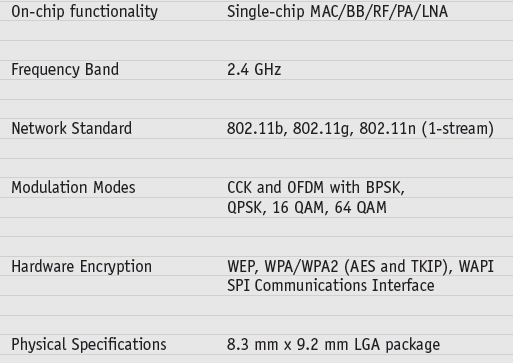Select the 2.4 GHz value

pos(254,70)
